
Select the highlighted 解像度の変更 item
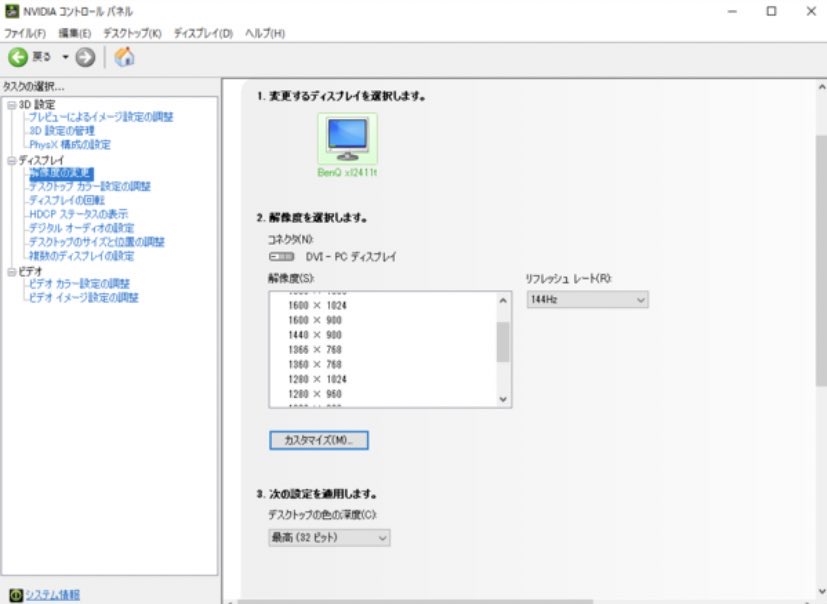61,173
